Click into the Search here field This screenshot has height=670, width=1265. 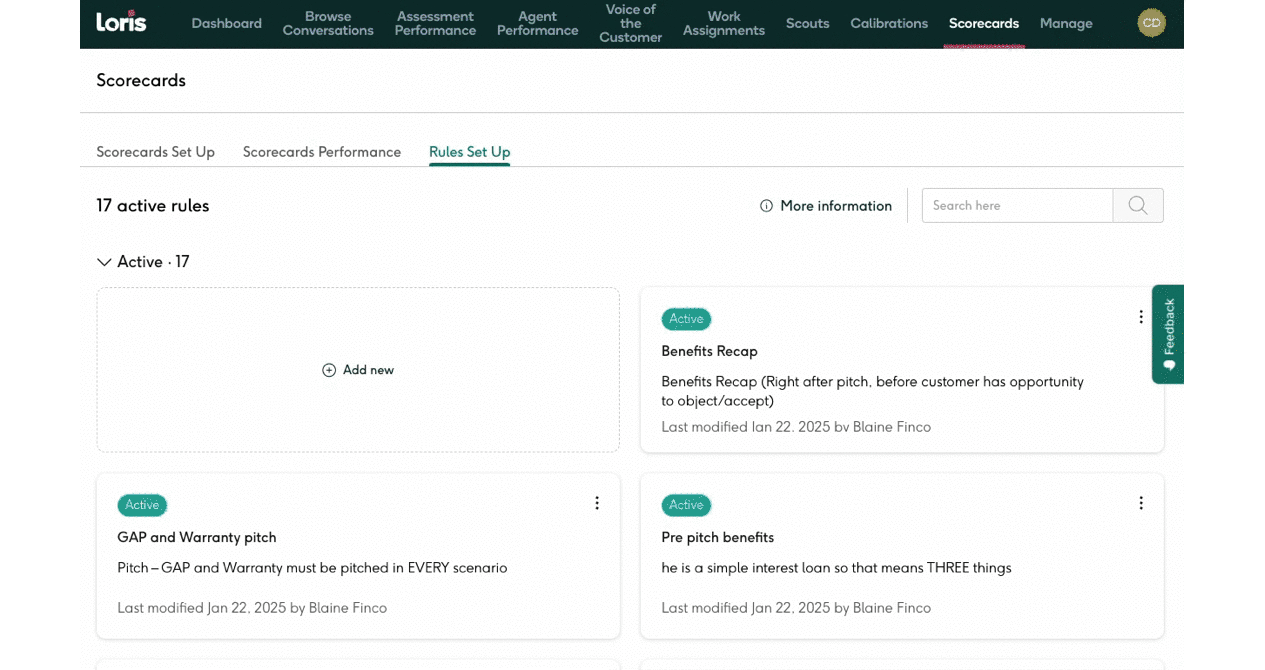click(x=1017, y=205)
